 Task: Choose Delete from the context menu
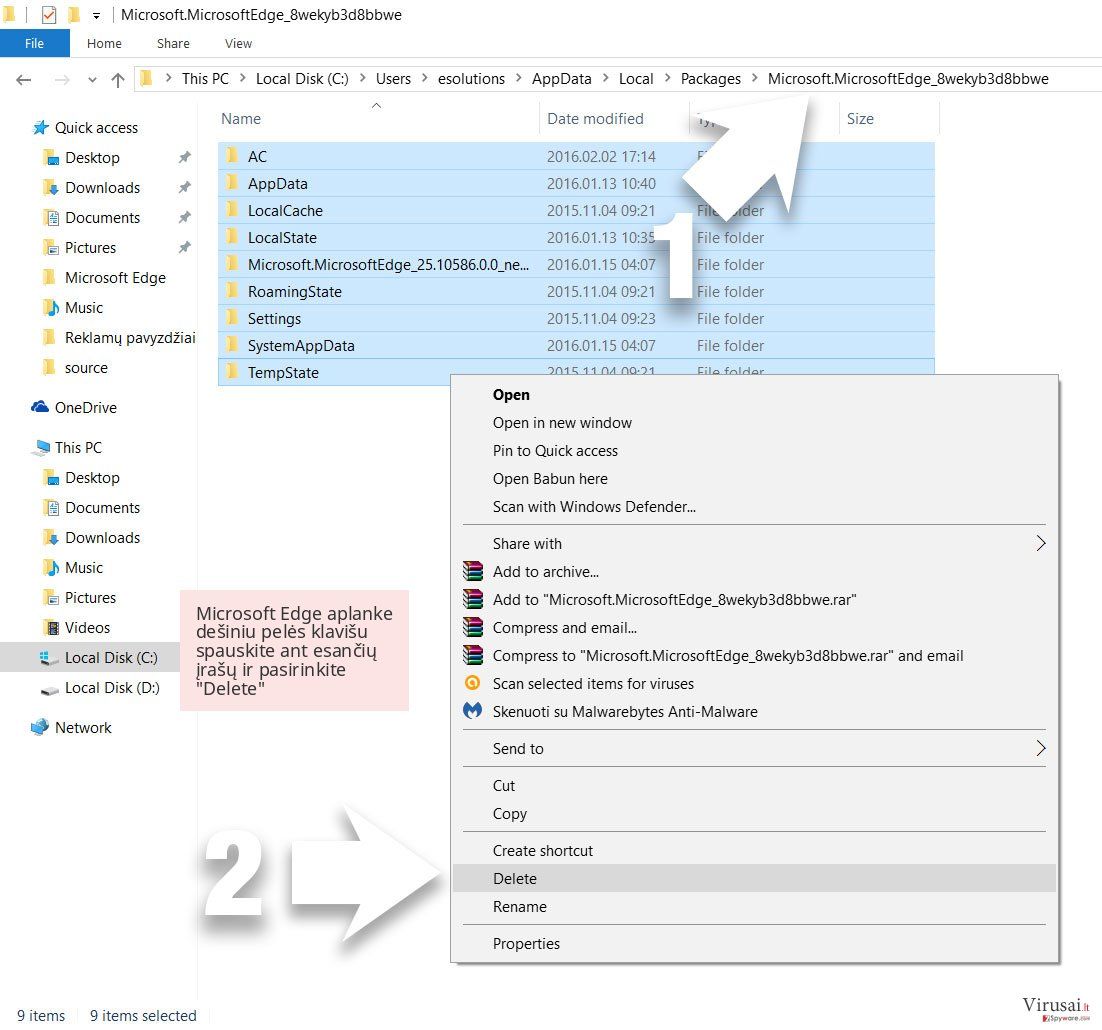[755, 878]
